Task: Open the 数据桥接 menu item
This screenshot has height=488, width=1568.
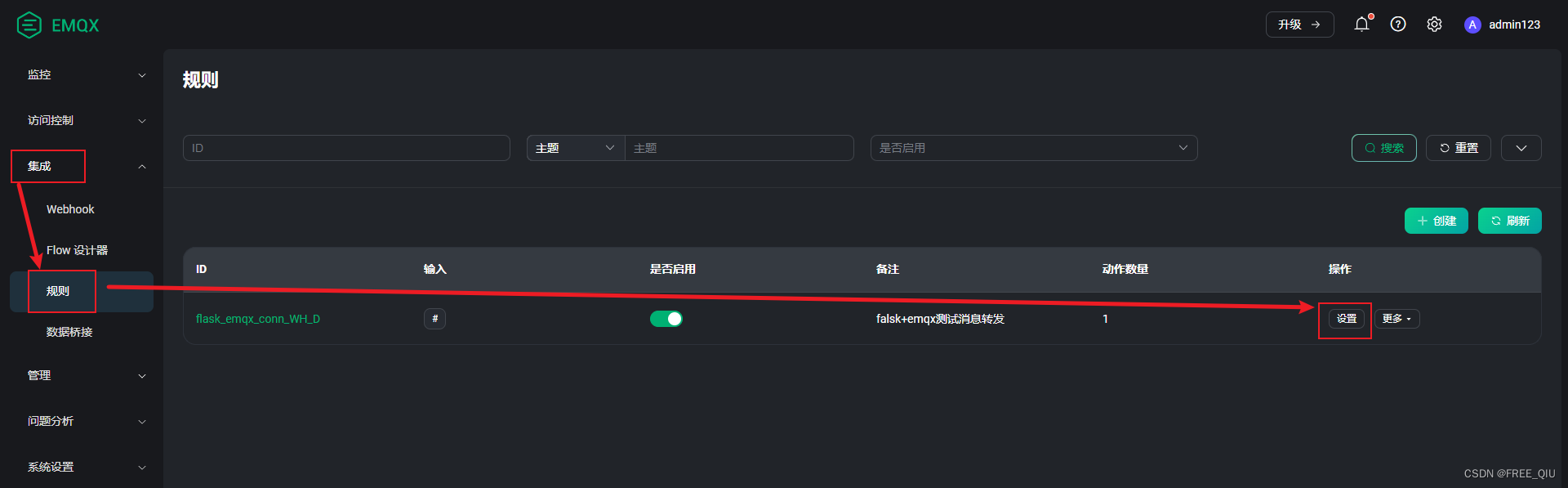Action: 69,332
